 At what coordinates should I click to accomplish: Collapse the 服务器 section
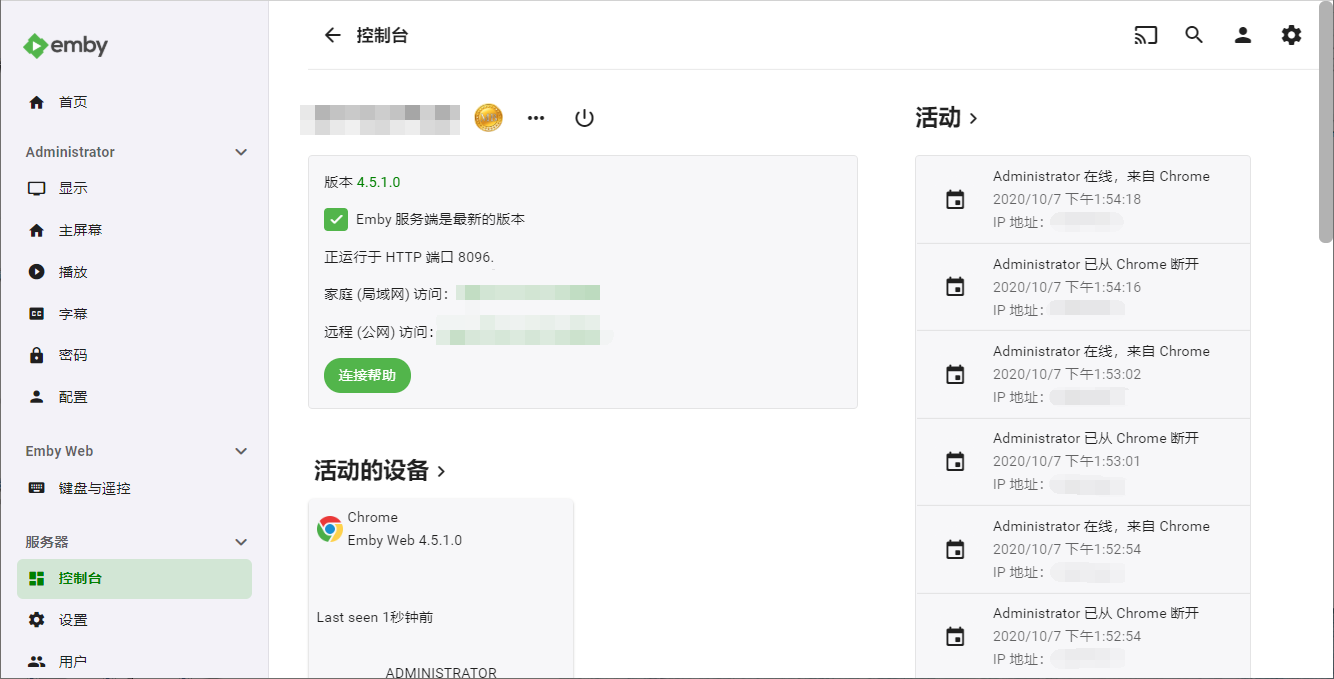point(240,542)
